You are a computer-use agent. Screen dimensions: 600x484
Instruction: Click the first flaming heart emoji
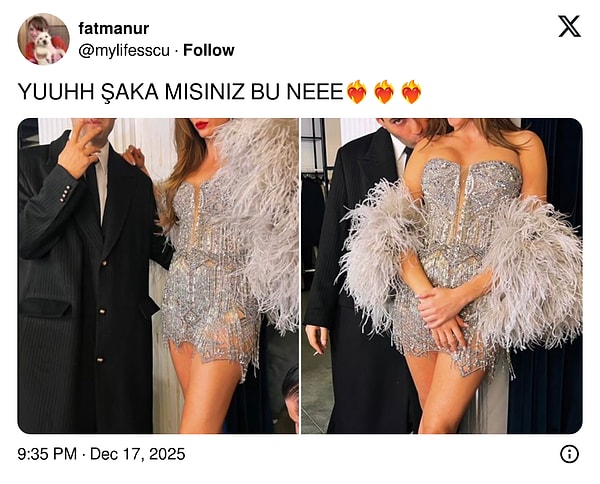click(x=357, y=92)
